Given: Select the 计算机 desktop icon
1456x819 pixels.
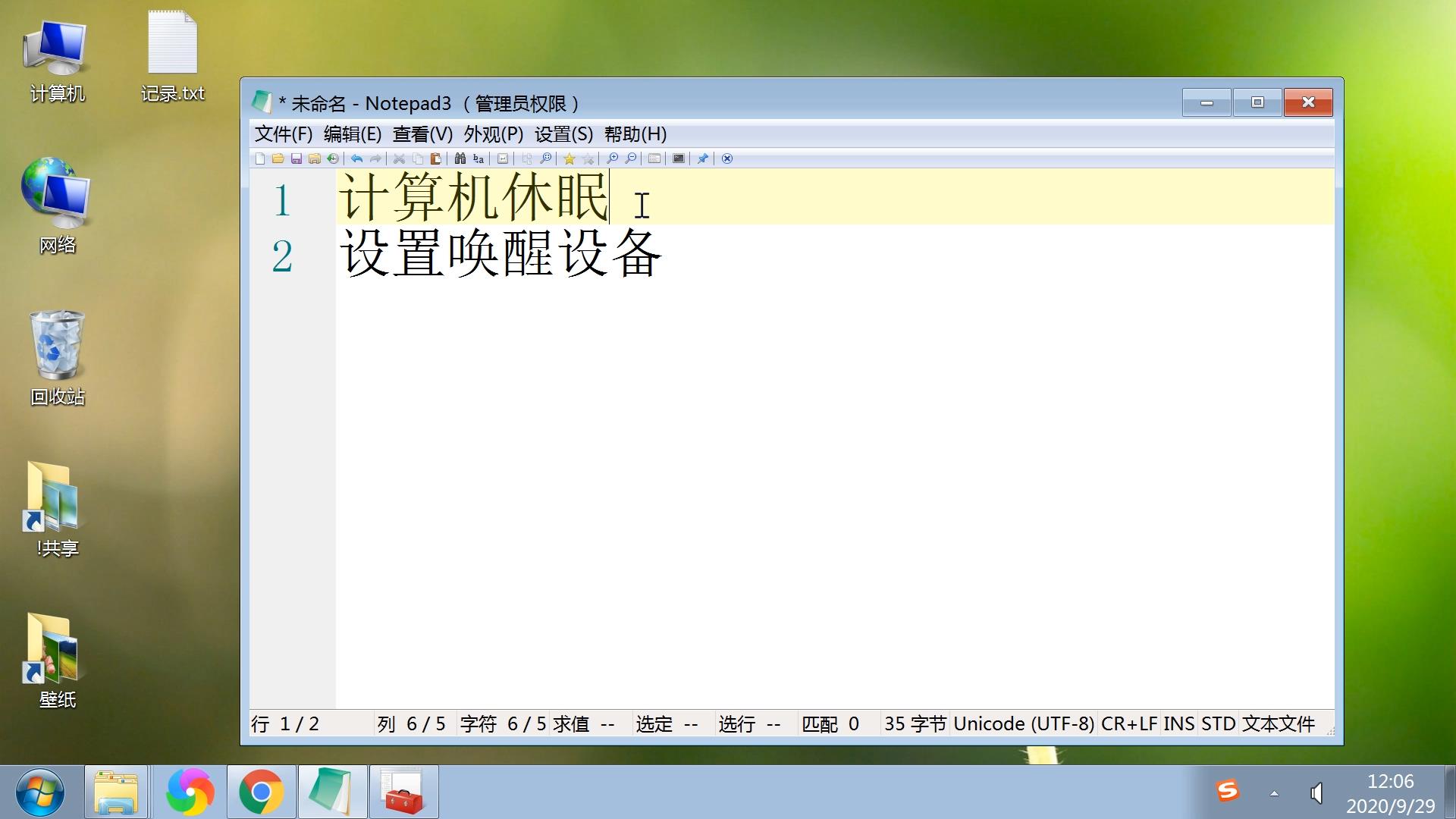Looking at the screenshot, I should click(58, 61).
